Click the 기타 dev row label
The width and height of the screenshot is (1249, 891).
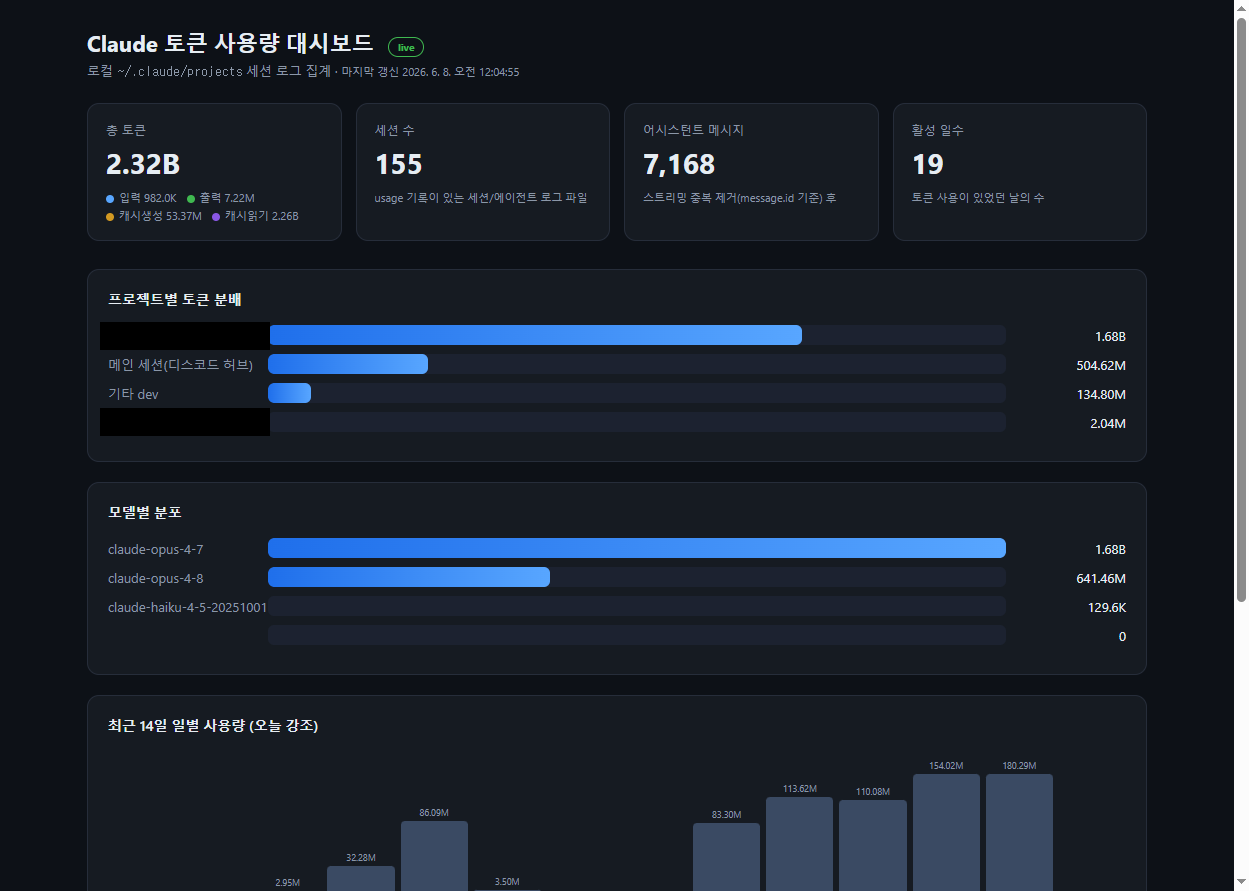click(133, 394)
